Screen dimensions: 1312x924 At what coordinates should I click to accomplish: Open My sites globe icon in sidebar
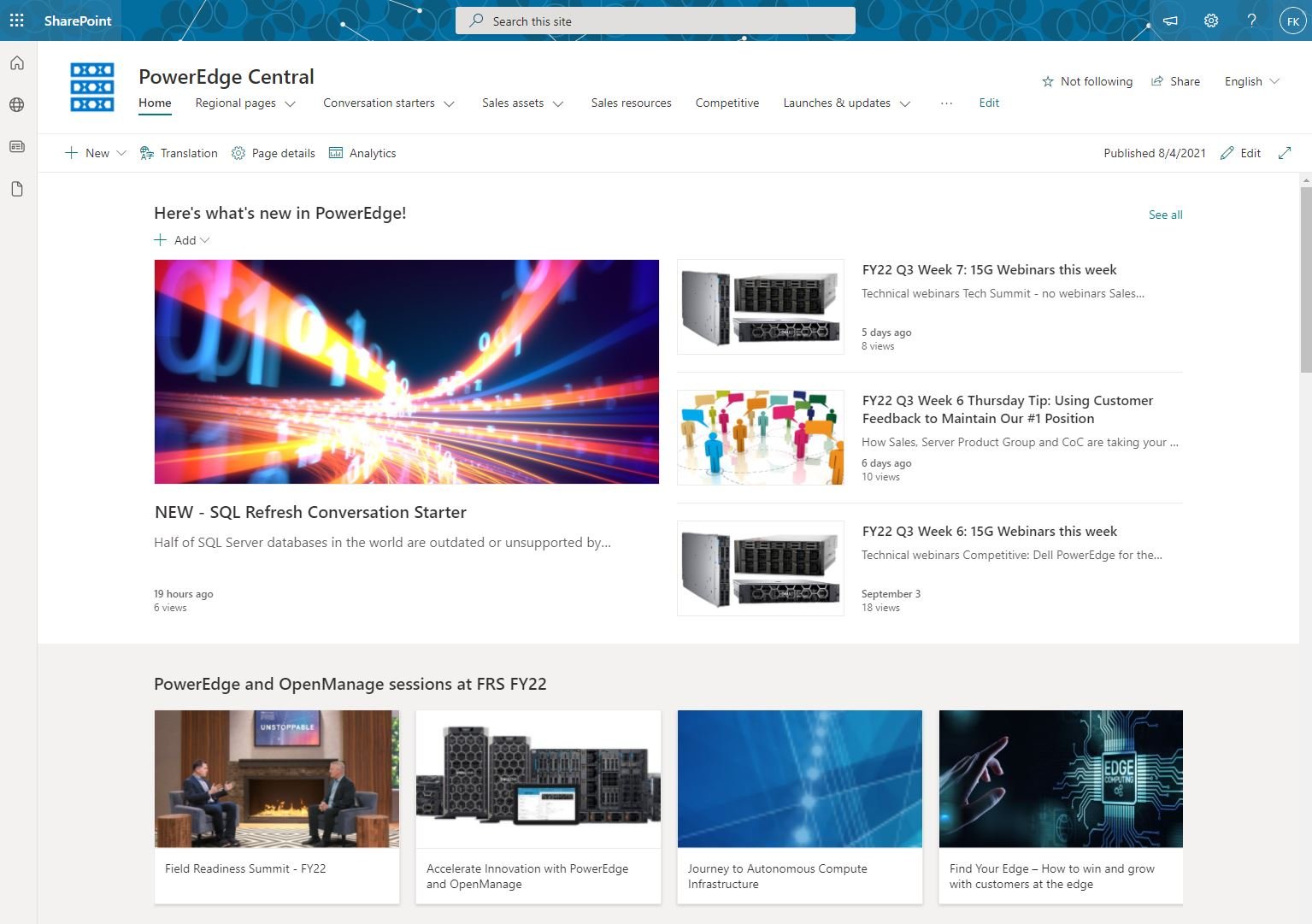(x=17, y=105)
